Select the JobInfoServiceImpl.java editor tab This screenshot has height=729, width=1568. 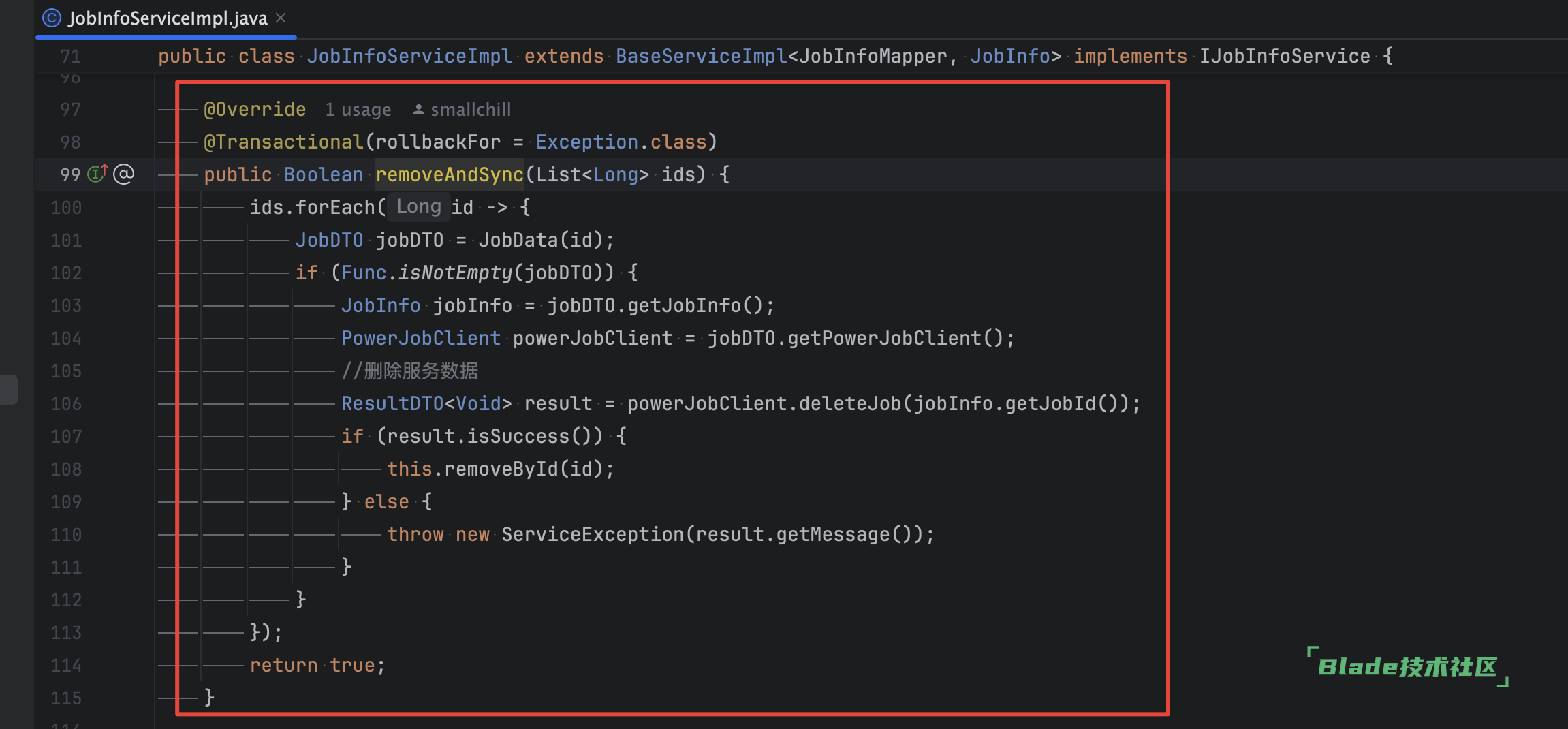coord(166,18)
